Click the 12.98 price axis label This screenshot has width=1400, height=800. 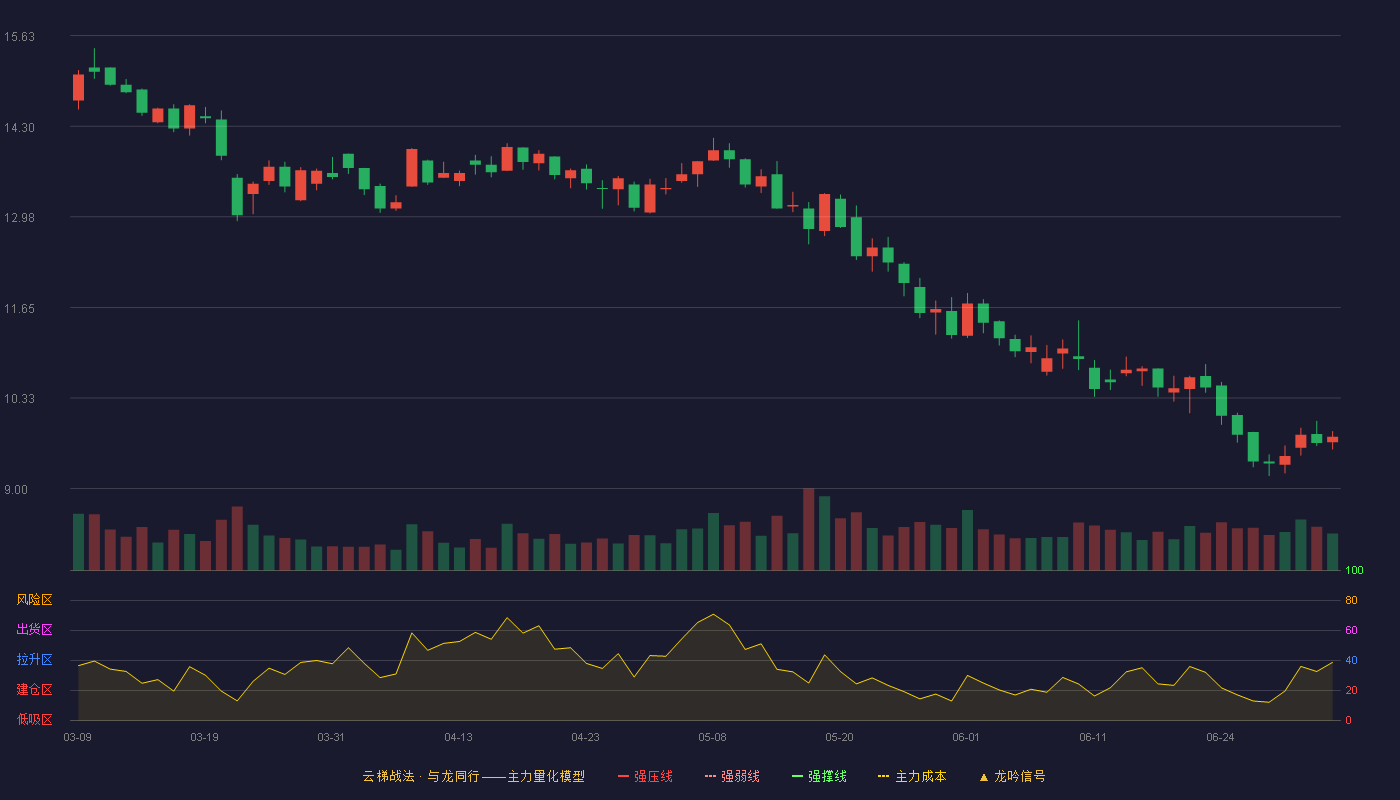pos(19,218)
